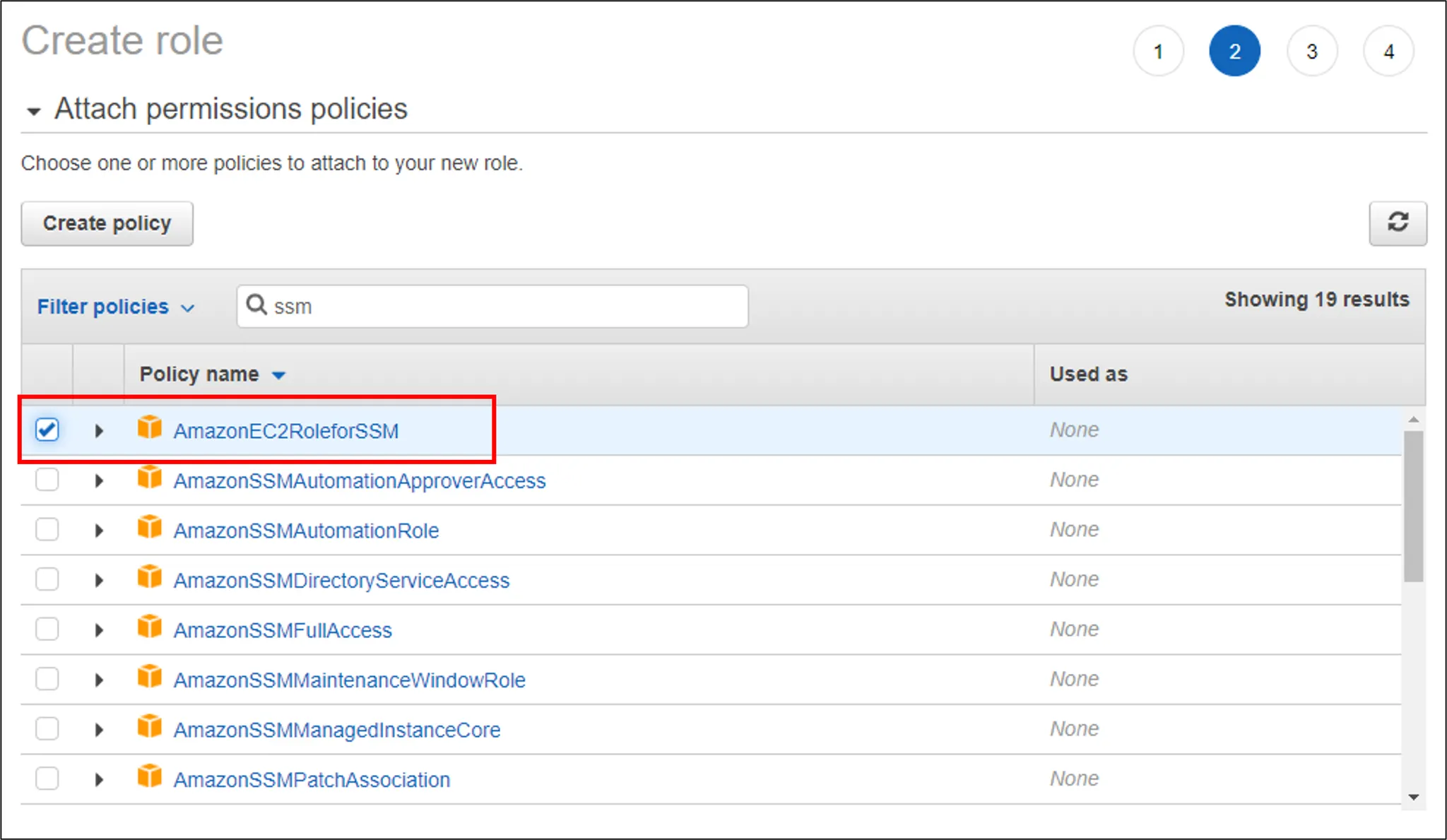Viewport: 1447px width, 840px height.
Task: Expand AmazonSSMAutomationApproverAccess policy details arrow
Action: 99,481
